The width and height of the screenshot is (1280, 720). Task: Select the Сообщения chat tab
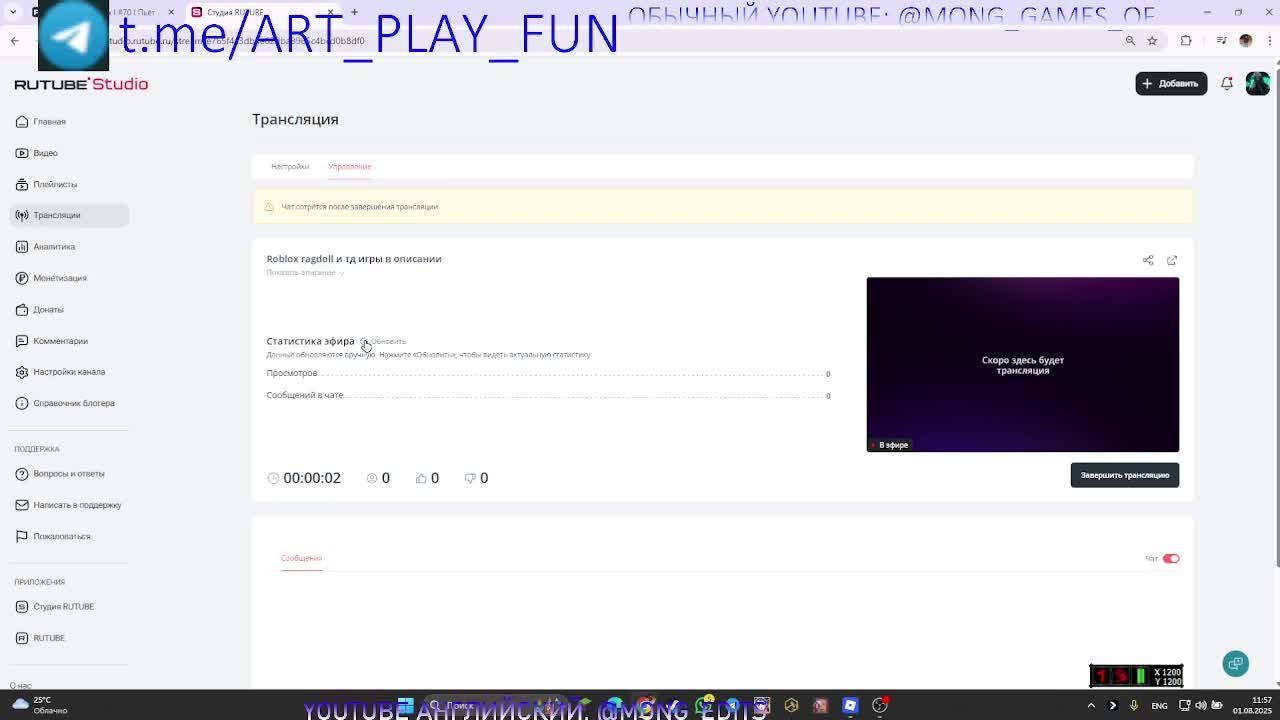pyautogui.click(x=301, y=558)
